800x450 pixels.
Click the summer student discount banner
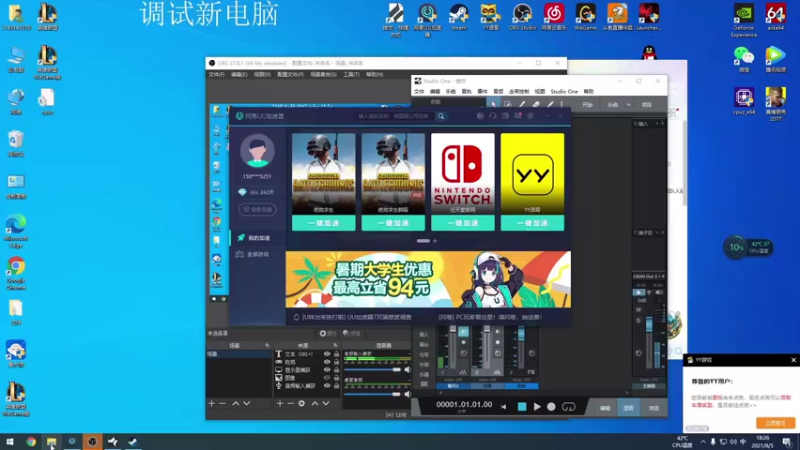pos(428,279)
